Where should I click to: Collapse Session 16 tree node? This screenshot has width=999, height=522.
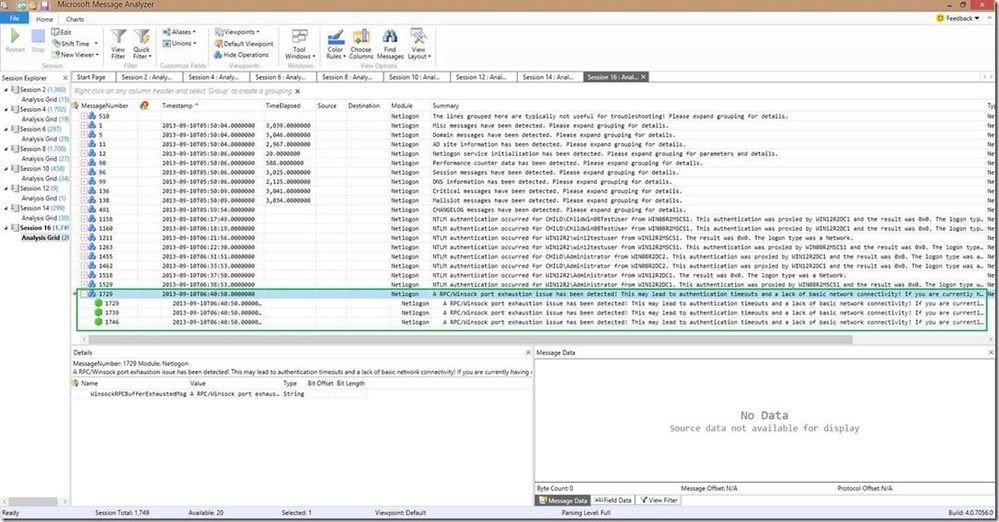pos(6,228)
